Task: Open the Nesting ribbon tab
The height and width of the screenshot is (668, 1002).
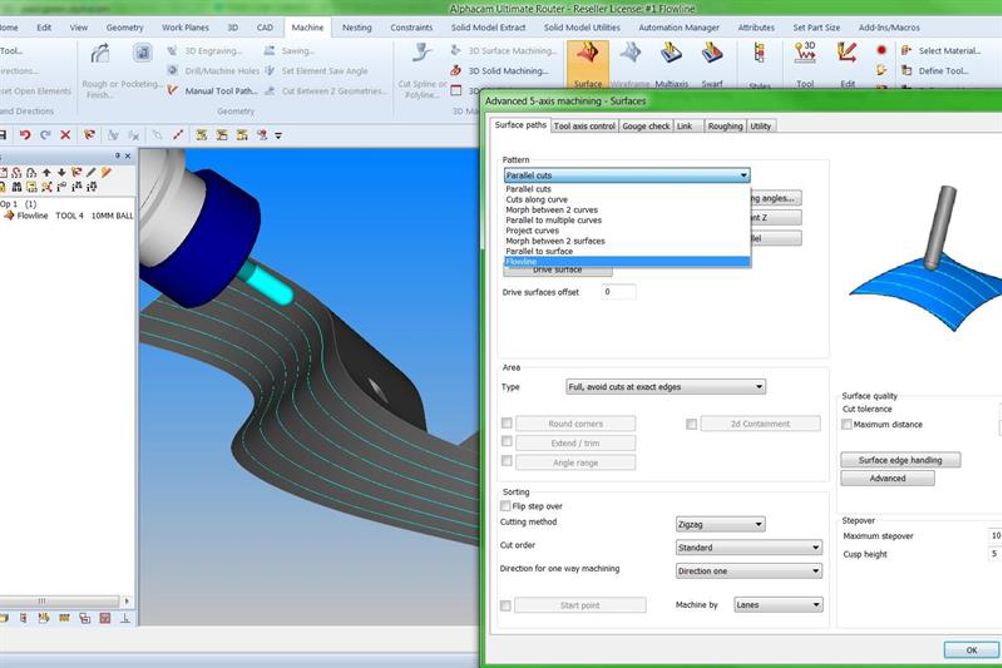Action: [357, 27]
